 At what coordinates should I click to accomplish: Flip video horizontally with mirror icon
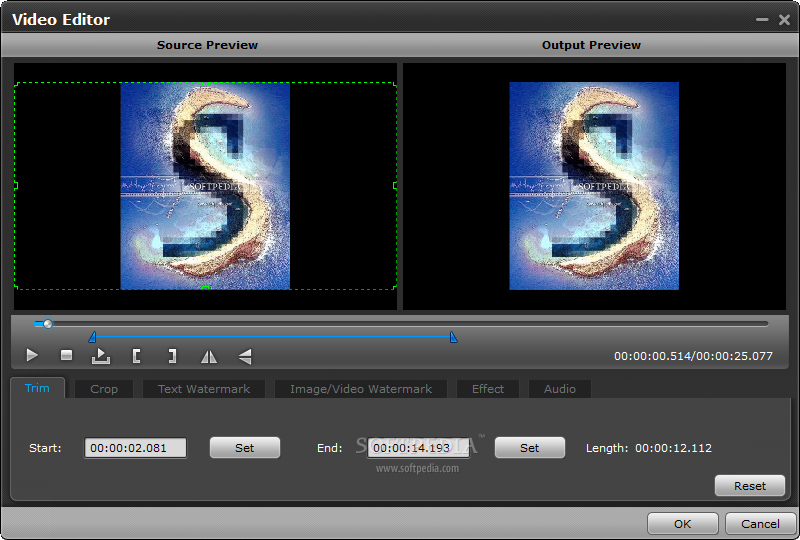click(209, 356)
